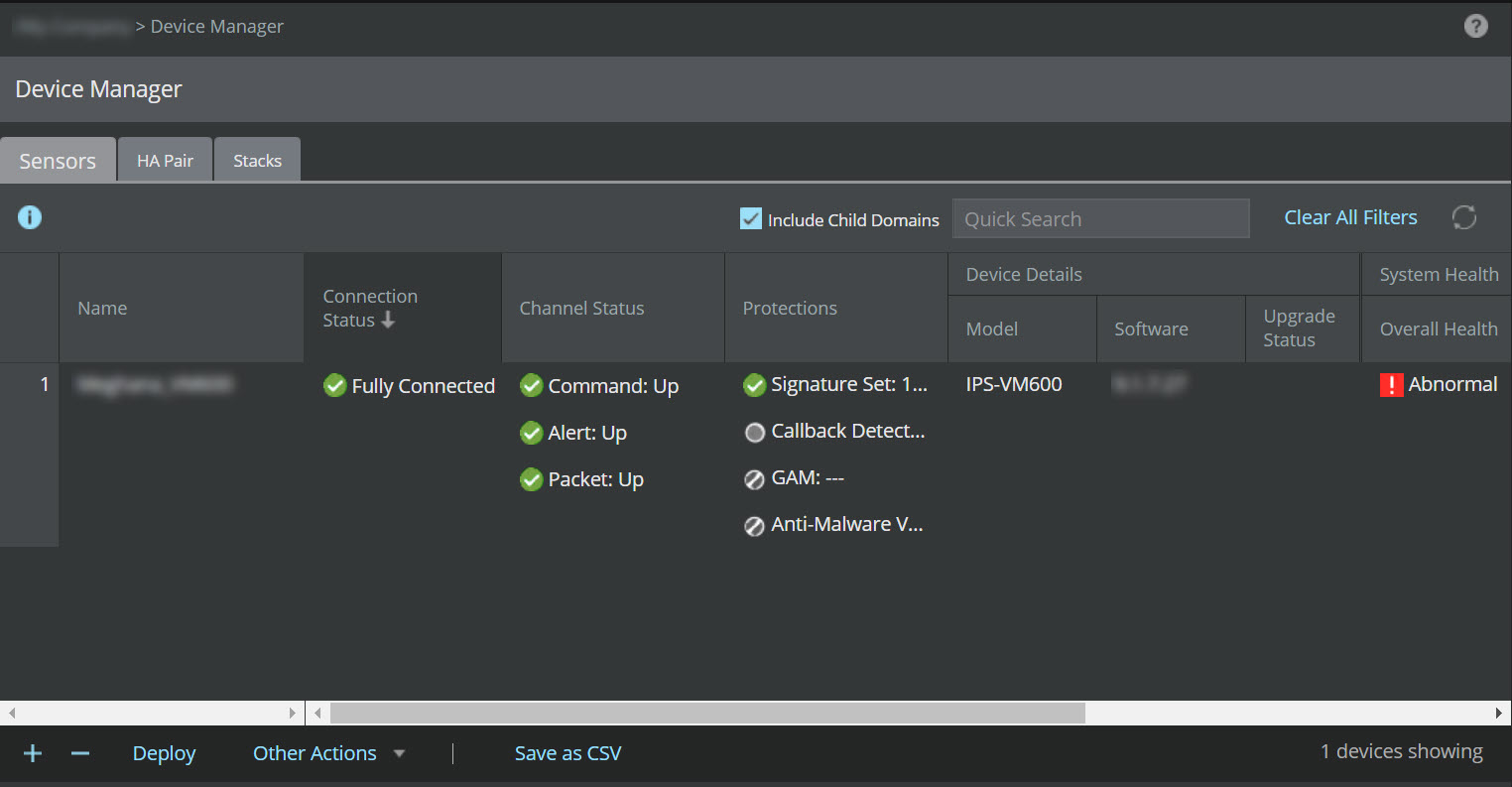Viewport: 1512px width, 787px height.
Task: Open the Stacks tab
Action: [257, 160]
